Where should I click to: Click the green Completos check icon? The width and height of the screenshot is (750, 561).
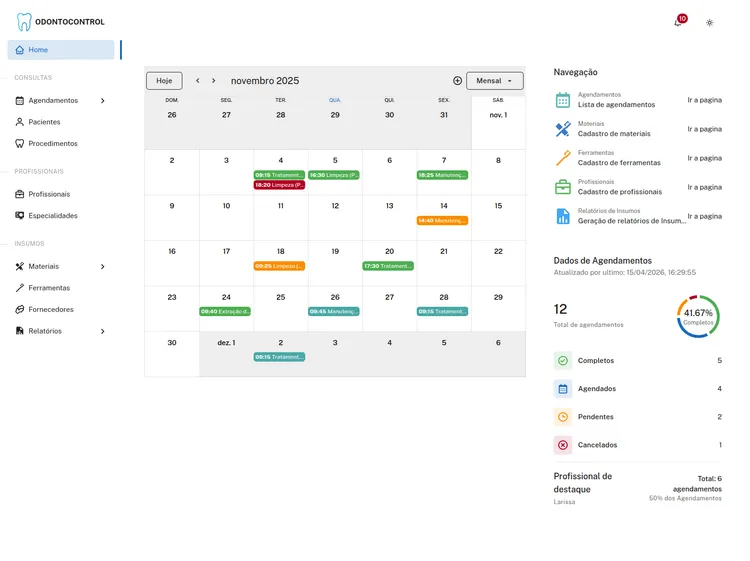[x=563, y=361]
